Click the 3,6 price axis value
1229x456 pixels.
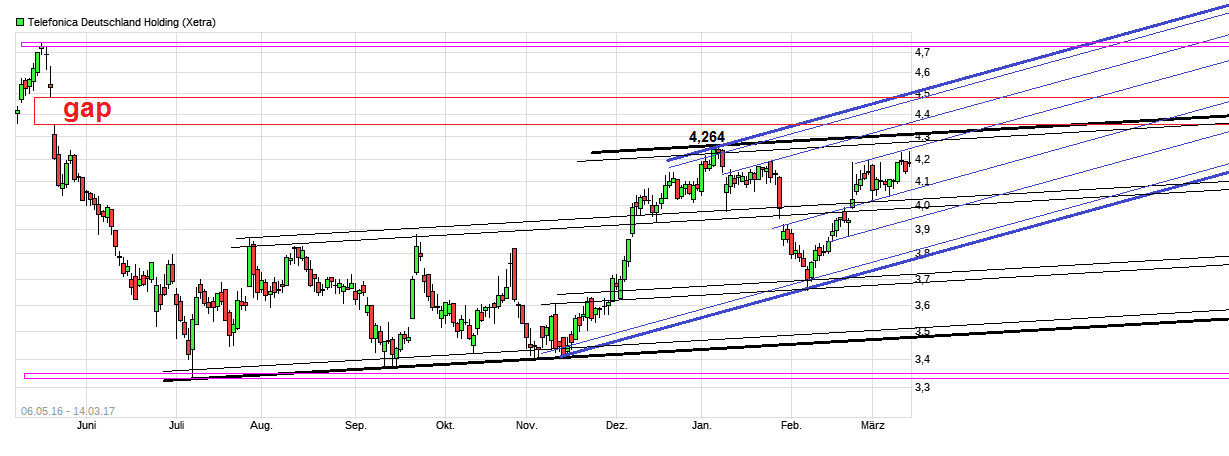click(x=922, y=306)
